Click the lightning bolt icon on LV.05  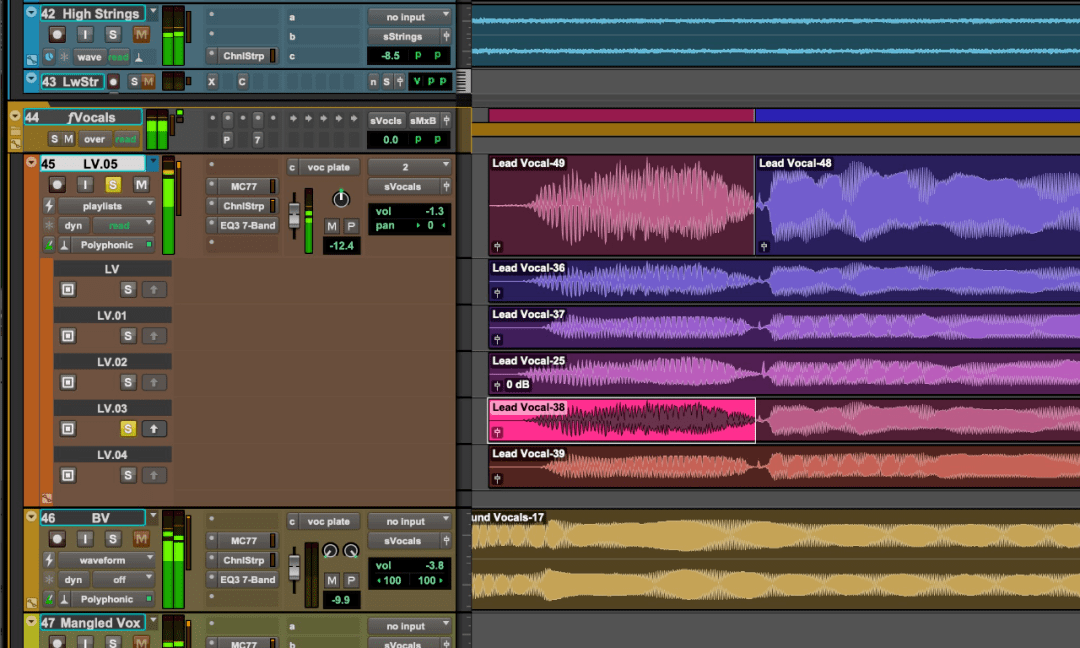(48, 205)
